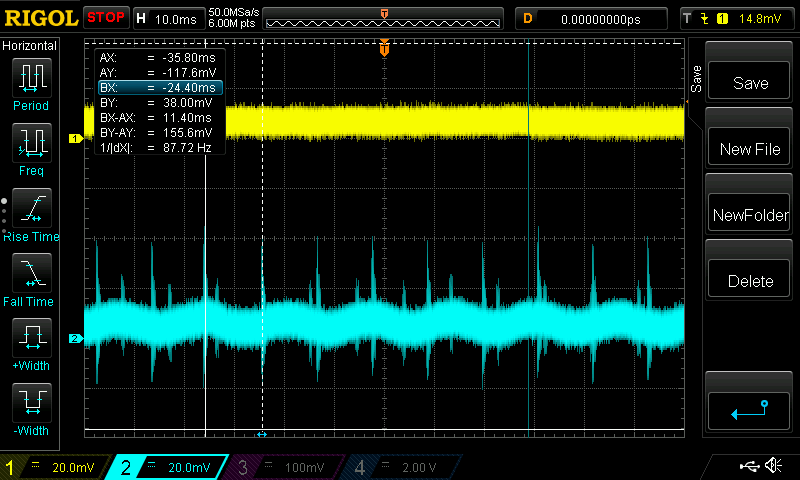Click the AX -35.80ms cursor readout

pos(158,58)
